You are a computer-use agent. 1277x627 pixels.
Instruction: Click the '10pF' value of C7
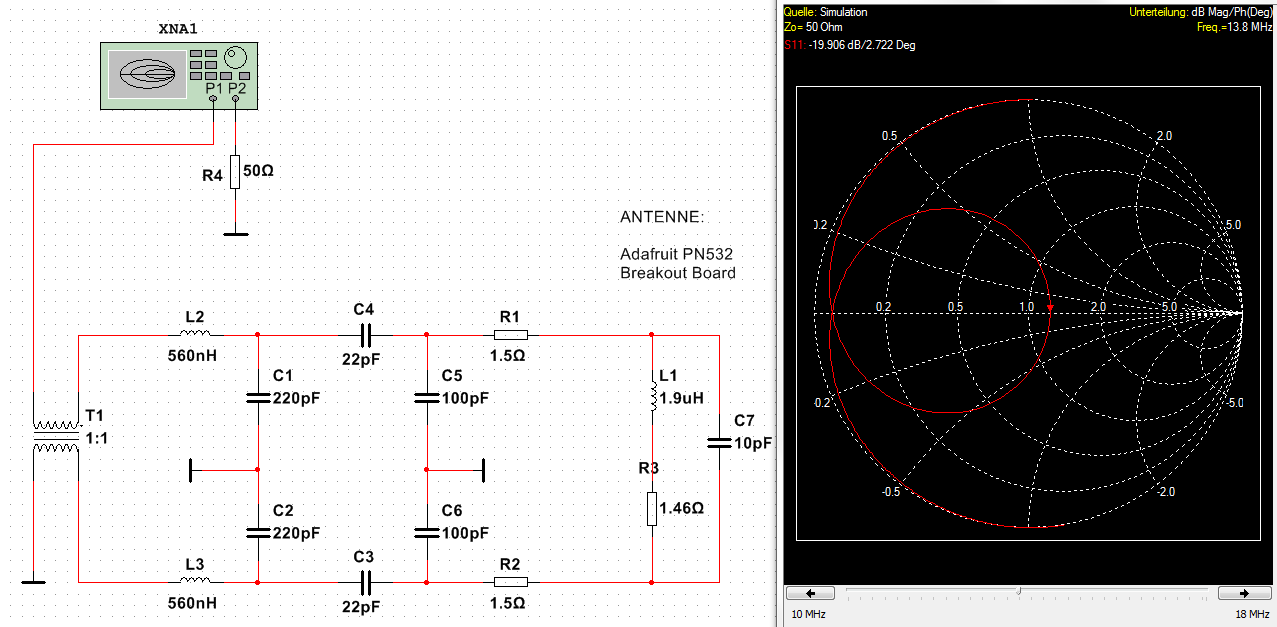click(753, 443)
